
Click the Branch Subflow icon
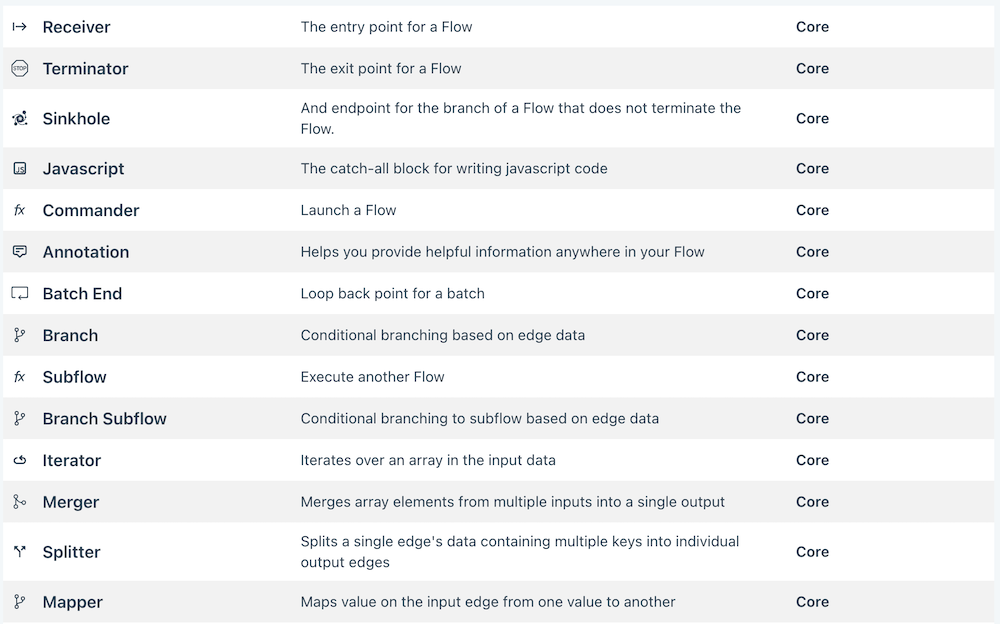(x=19, y=419)
